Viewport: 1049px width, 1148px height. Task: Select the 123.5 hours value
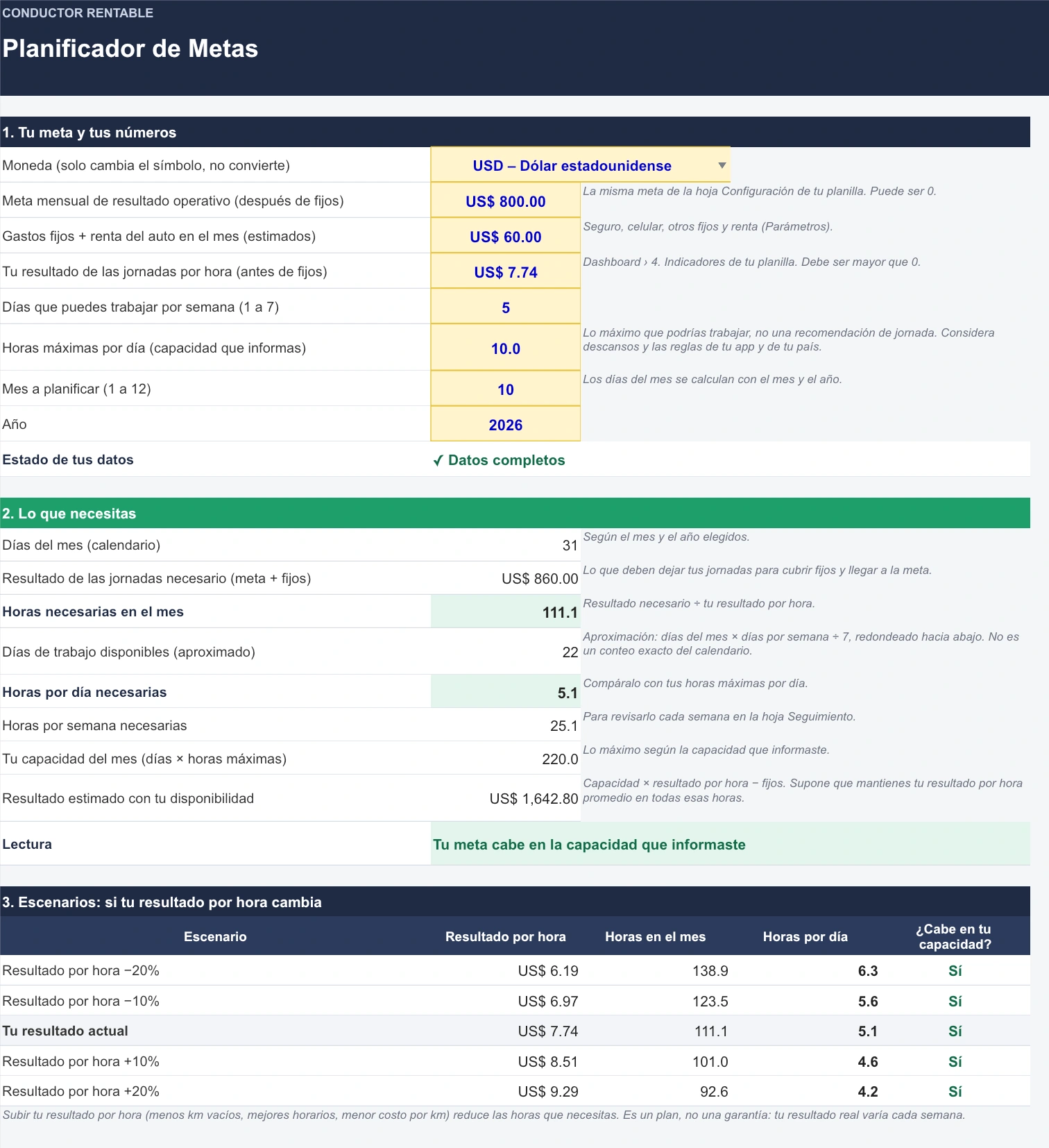pos(710,1002)
